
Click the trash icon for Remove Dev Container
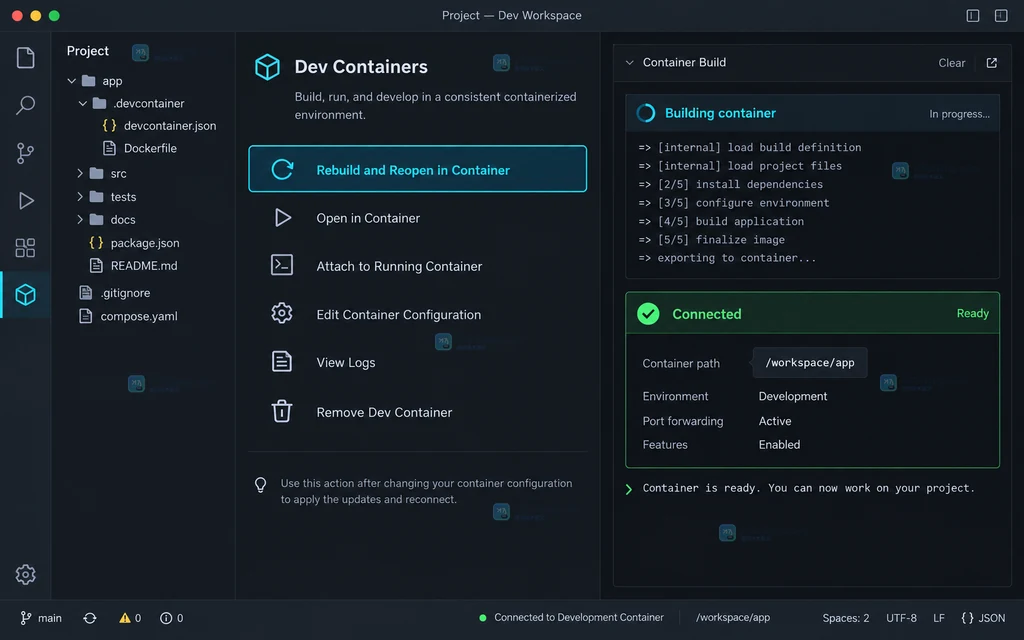click(281, 411)
